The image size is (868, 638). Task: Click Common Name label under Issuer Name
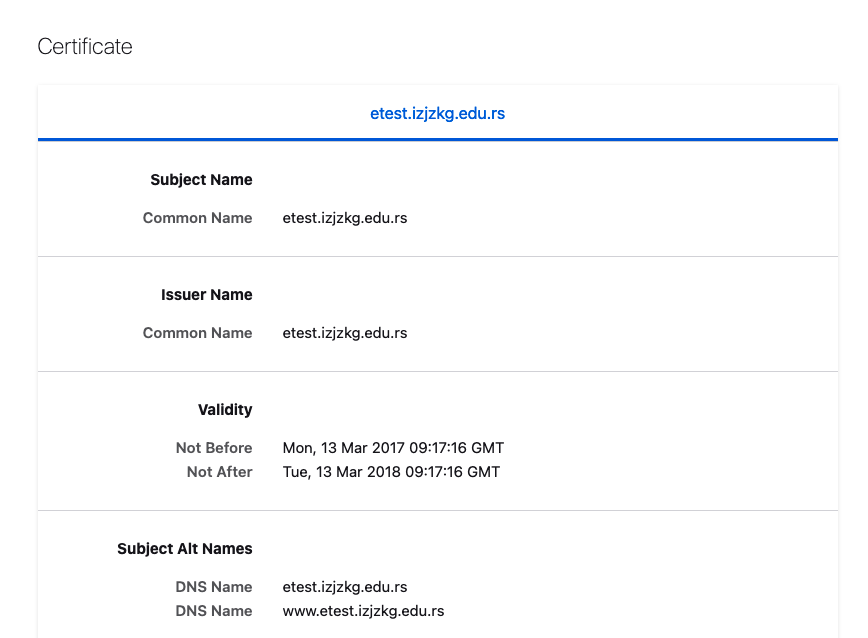coord(197,333)
